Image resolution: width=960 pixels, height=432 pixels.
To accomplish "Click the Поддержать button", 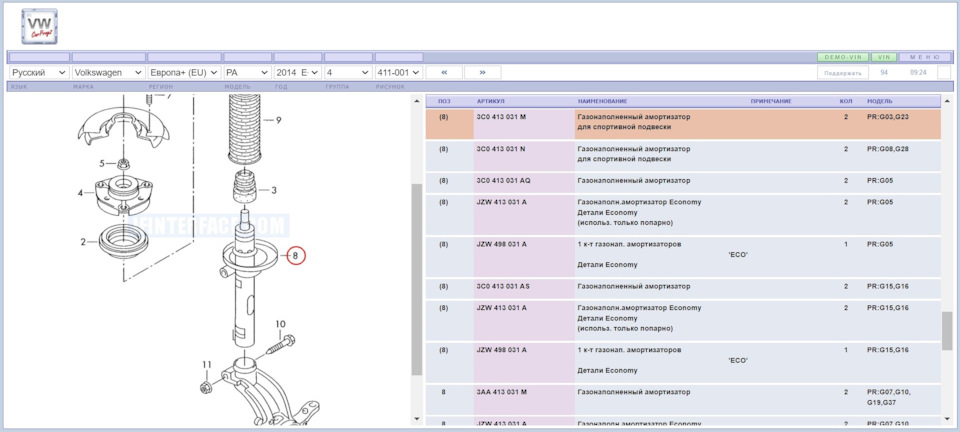I will [842, 73].
